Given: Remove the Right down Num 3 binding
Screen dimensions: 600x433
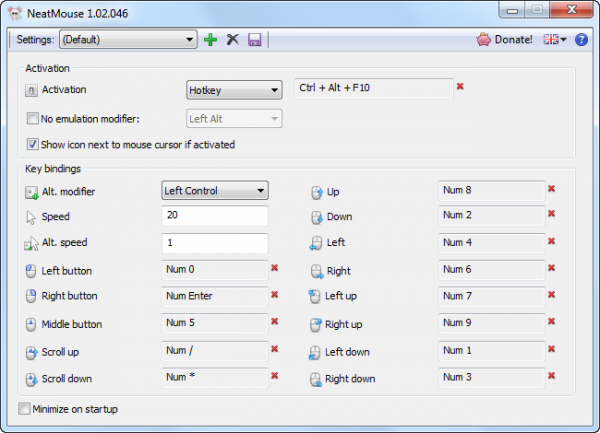Looking at the screenshot, I should 551,377.
